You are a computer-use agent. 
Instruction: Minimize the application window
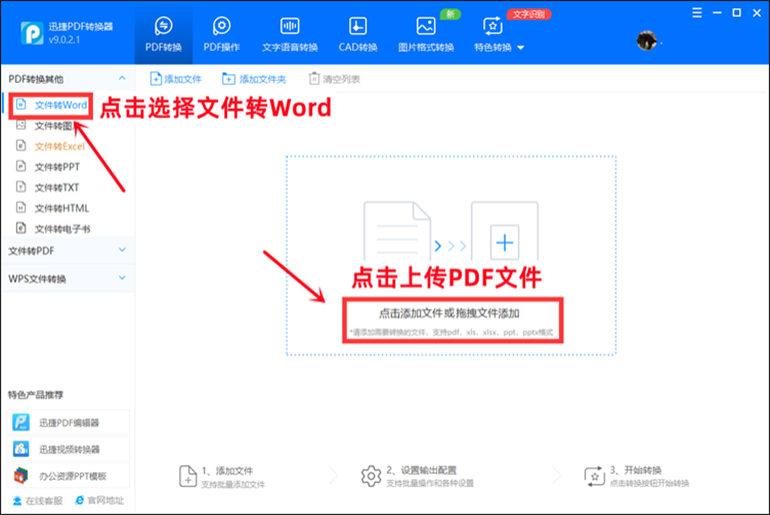717,13
